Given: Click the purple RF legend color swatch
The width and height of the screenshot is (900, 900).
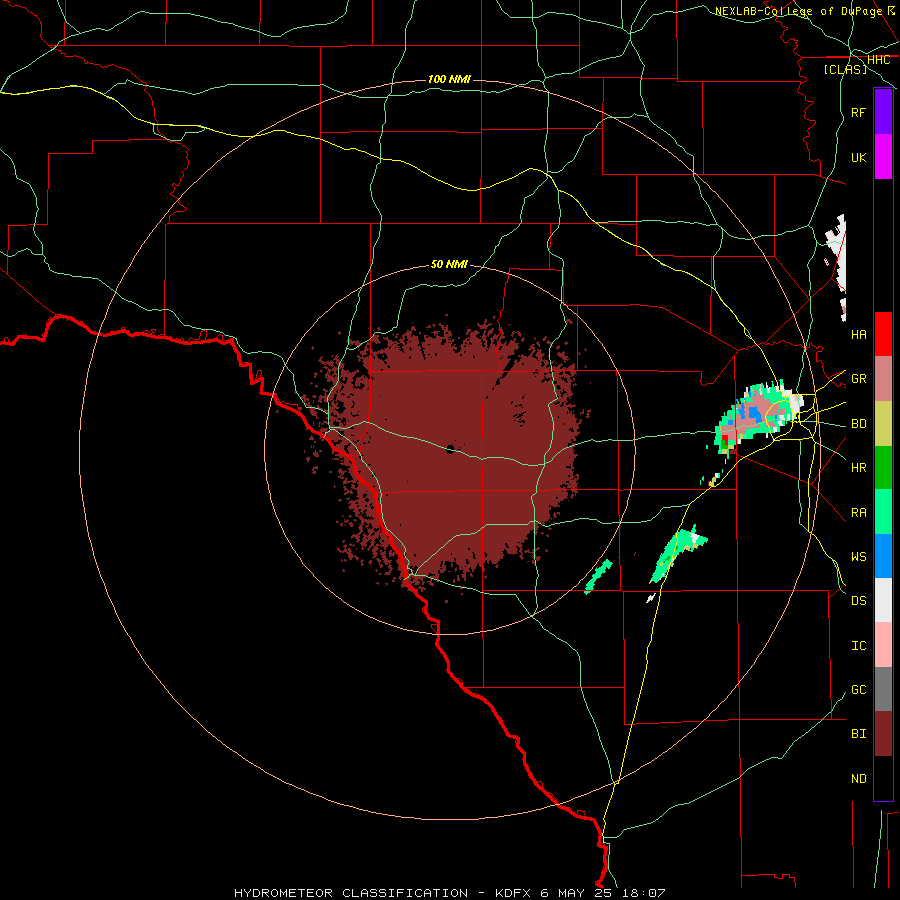Looking at the screenshot, I should point(883,112).
